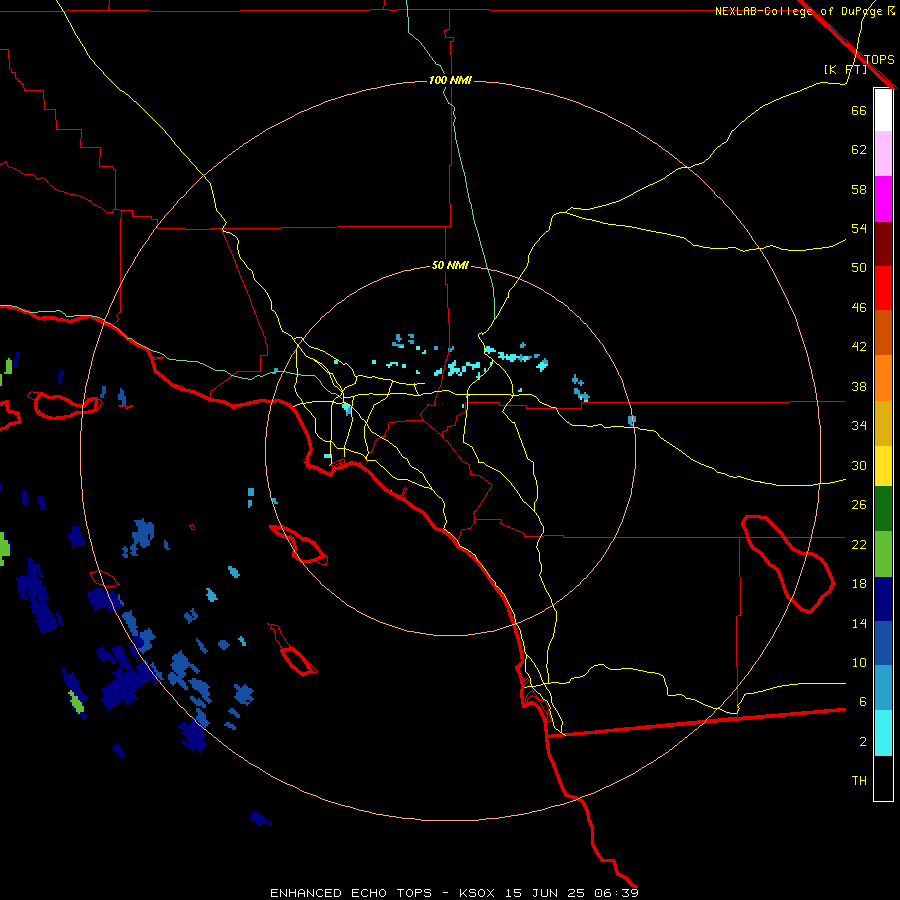Click the TOPS legend title

(879, 59)
